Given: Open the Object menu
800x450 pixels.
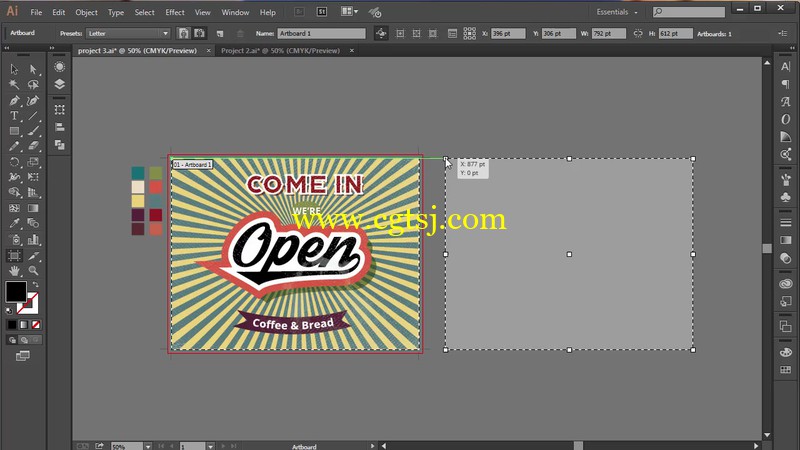Looking at the screenshot, I should [86, 12].
